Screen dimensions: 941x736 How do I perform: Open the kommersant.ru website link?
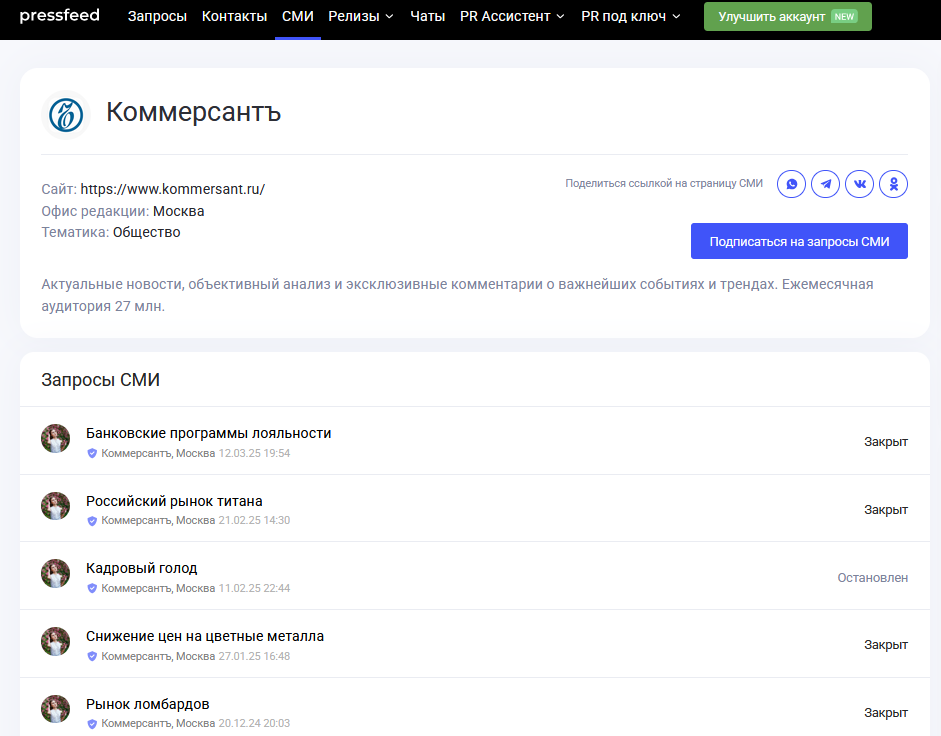click(x=173, y=189)
